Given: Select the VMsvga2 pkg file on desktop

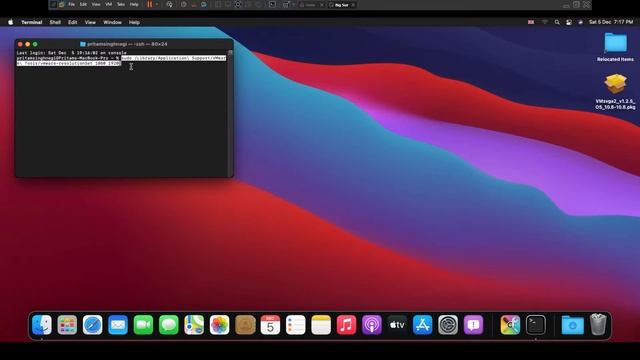Looking at the screenshot, I should (x=615, y=91).
